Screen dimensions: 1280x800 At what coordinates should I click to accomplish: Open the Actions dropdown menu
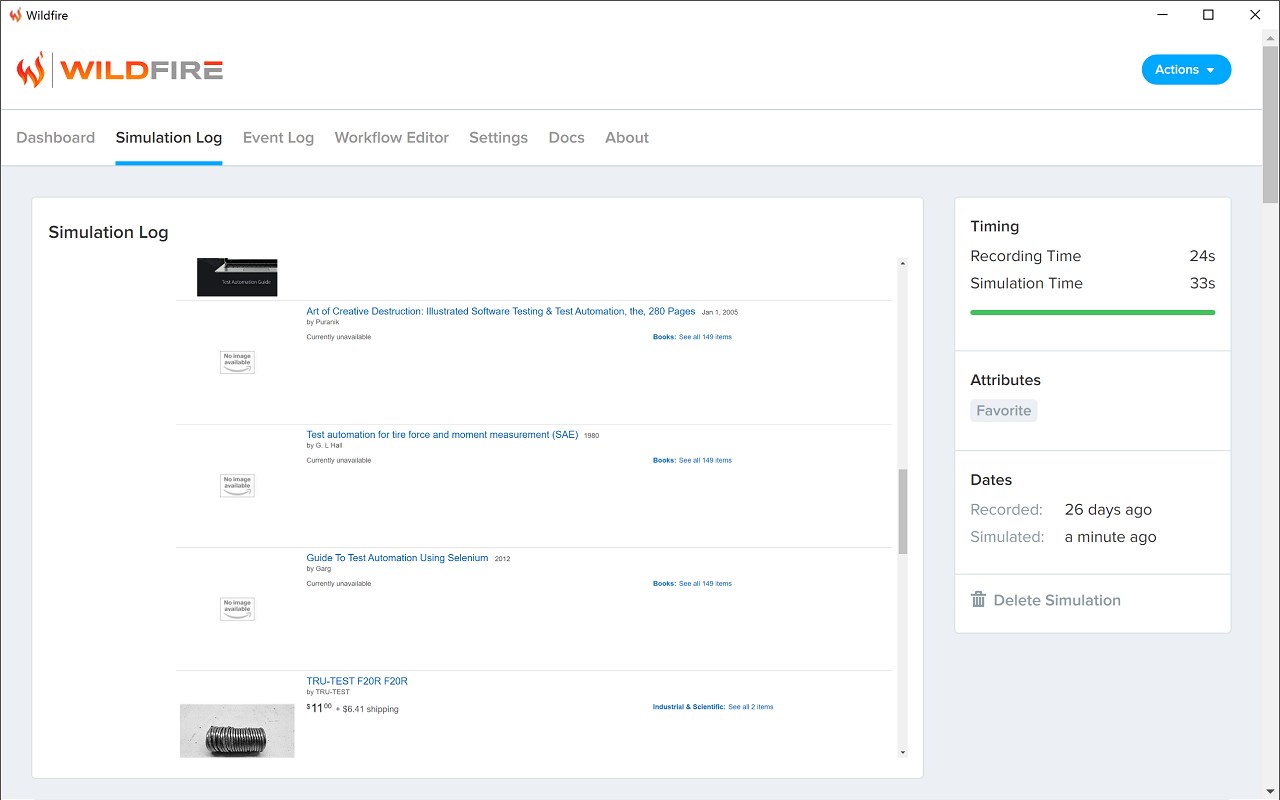pyautogui.click(x=1186, y=70)
